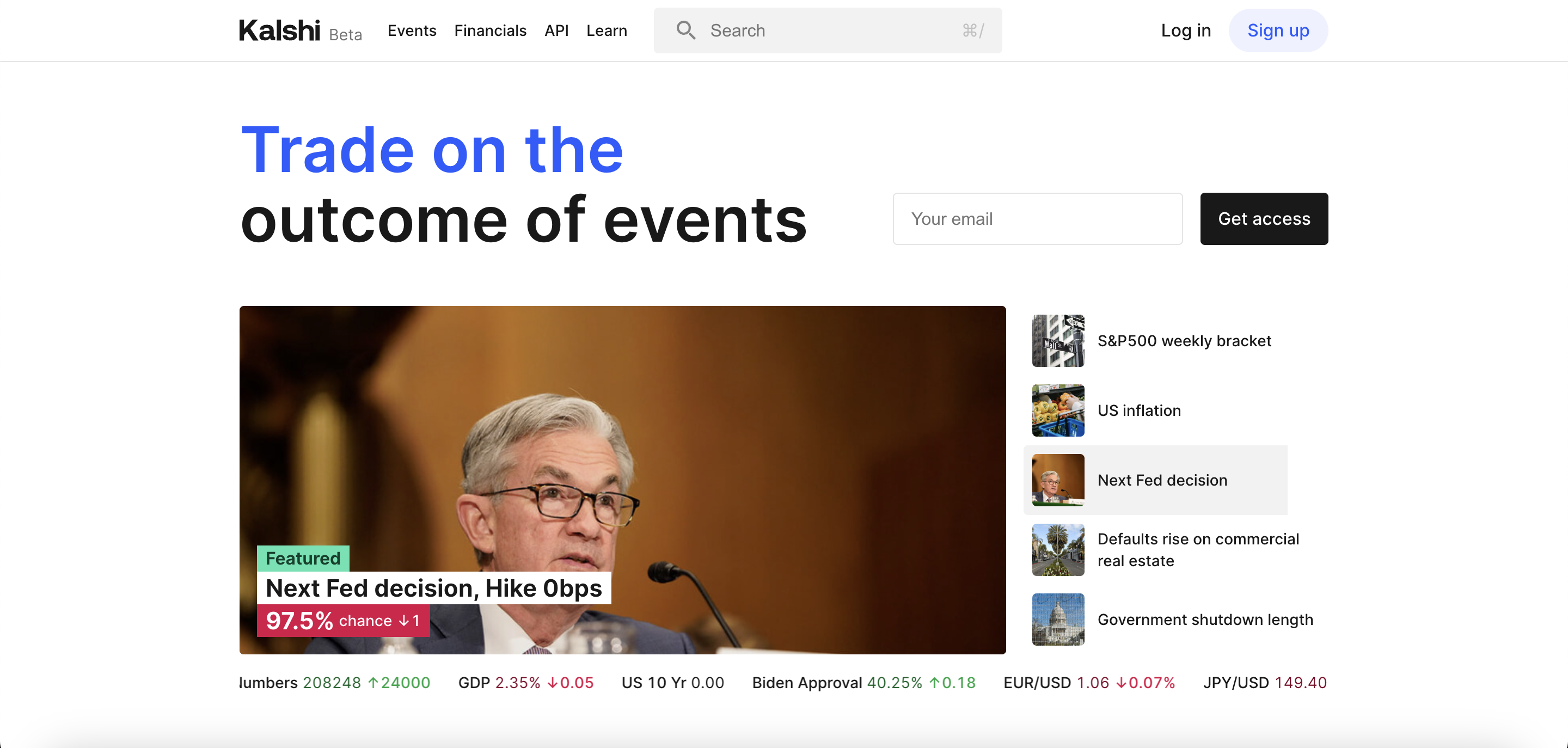Open the commercial real estate palm thumbnail
This screenshot has width=1568, height=748.
point(1057,550)
